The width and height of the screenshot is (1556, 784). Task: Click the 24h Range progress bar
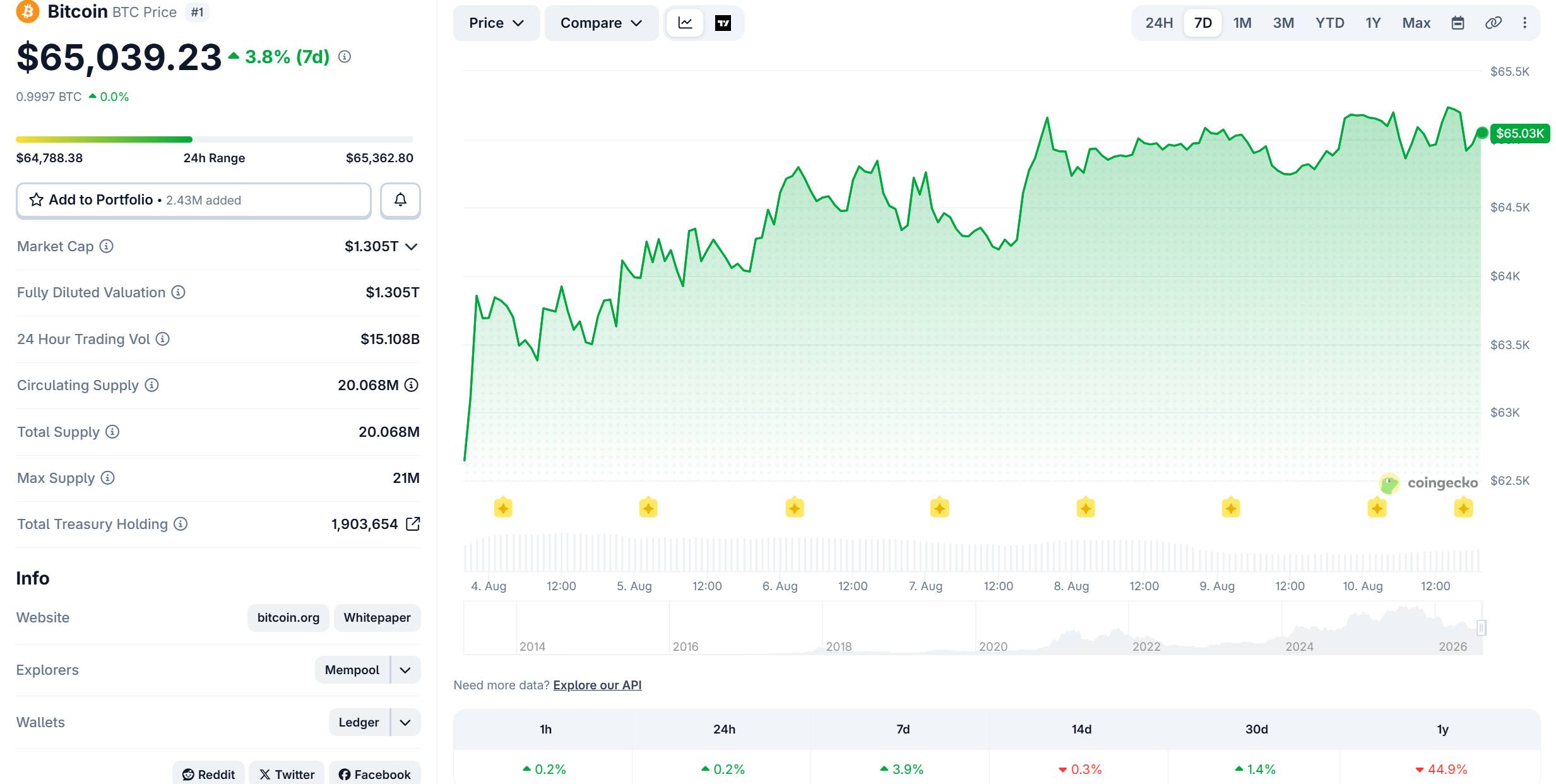point(215,140)
